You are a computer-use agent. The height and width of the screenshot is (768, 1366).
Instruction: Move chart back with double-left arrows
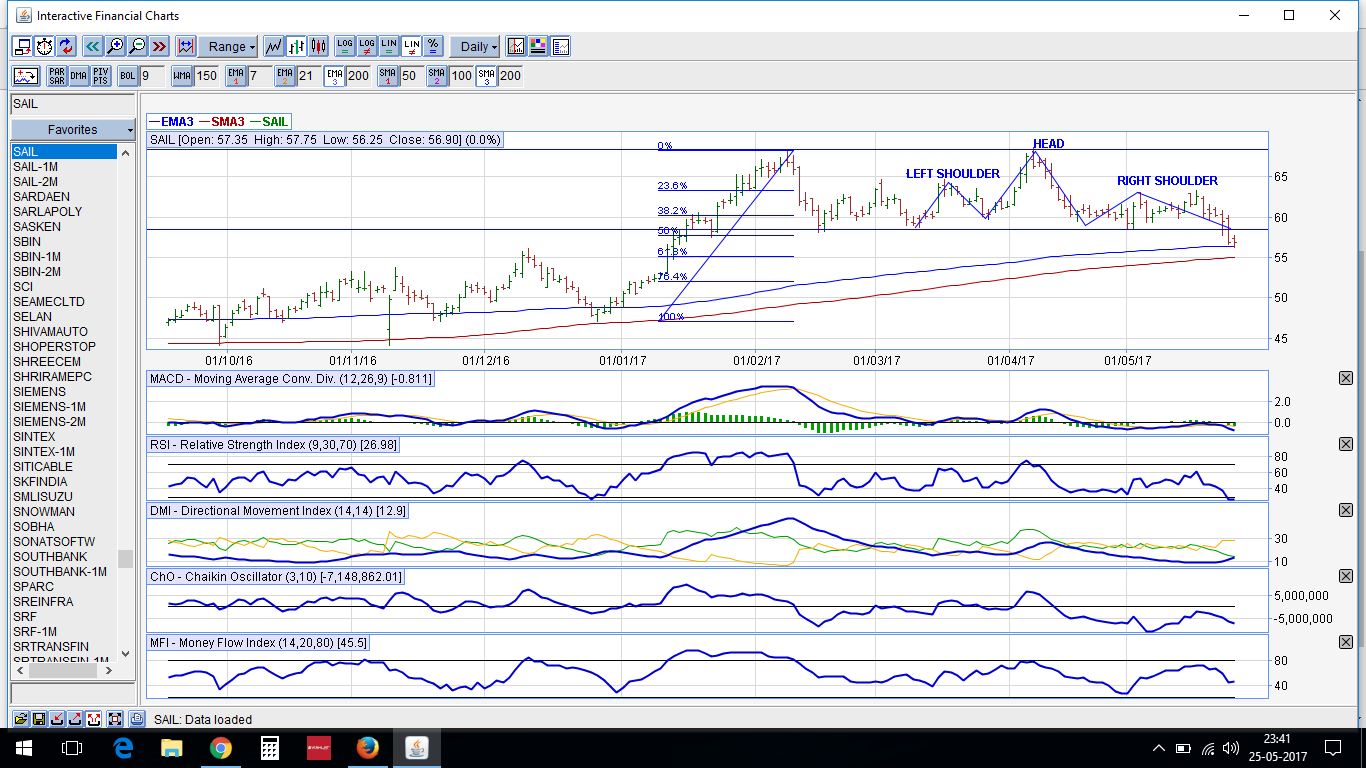tap(92, 46)
